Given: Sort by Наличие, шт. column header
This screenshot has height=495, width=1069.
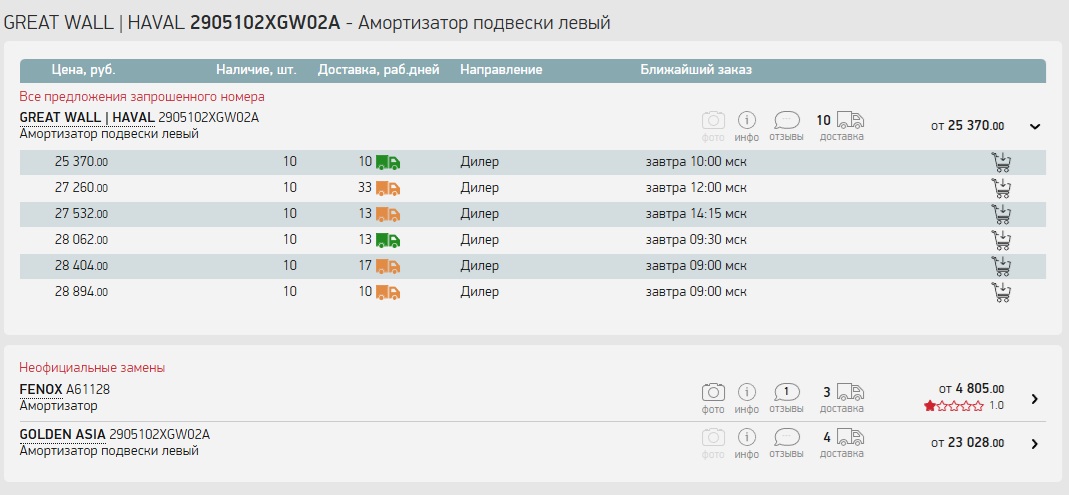Looking at the screenshot, I should [x=256, y=70].
